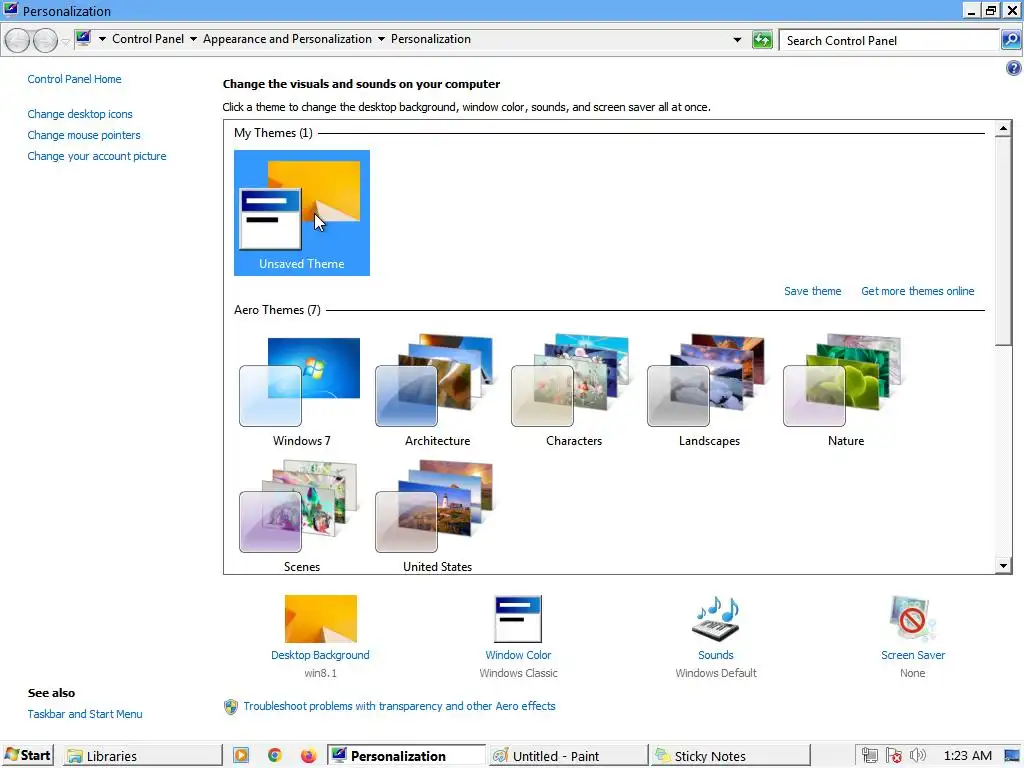The width and height of the screenshot is (1024, 768).
Task: Click the Control Panel icon in address bar
Action: point(83,39)
